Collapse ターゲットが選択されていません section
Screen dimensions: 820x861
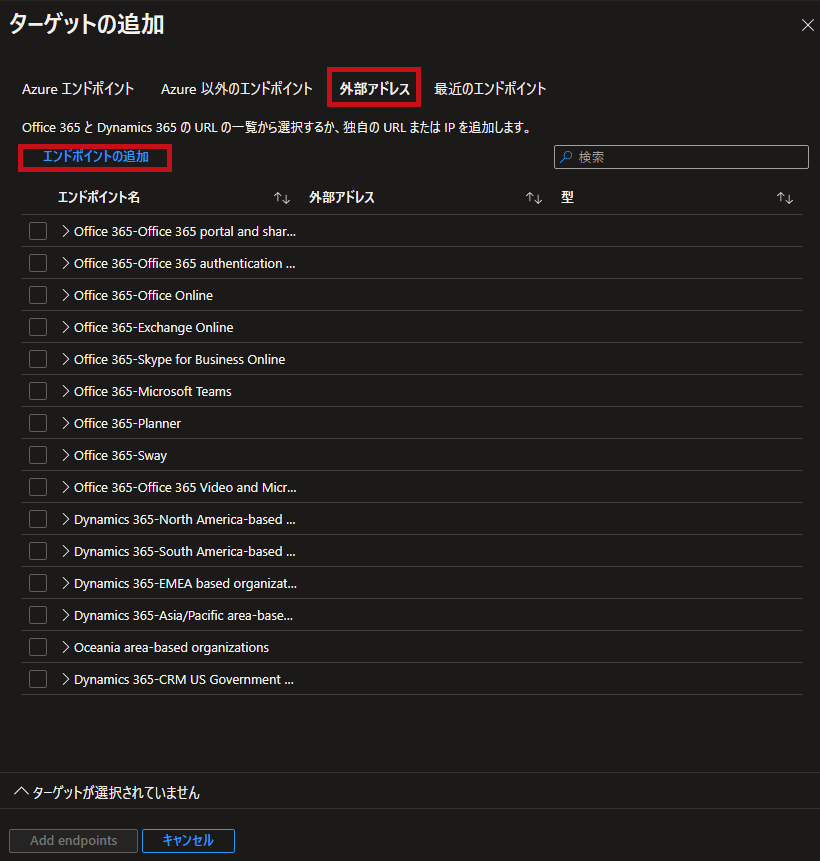[21, 791]
